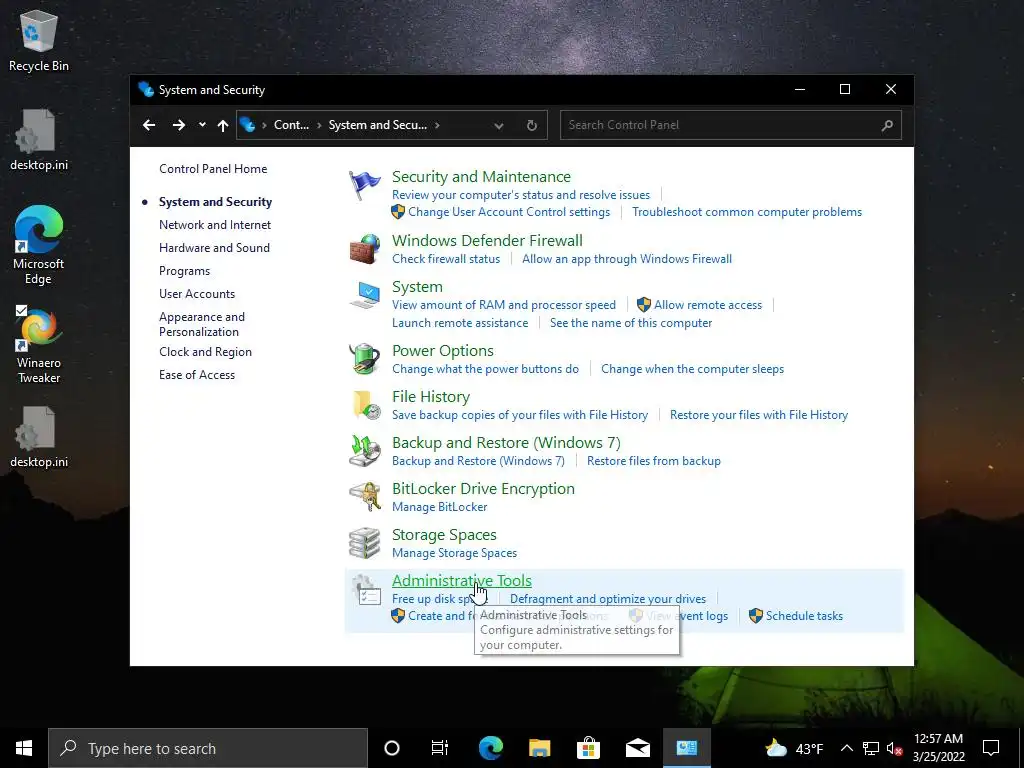Expand chevron after System and Secu... breadcrumb
This screenshot has width=1024, height=768.
[437, 125]
